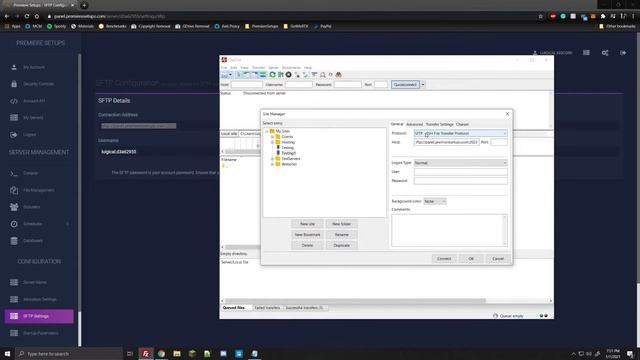Click the directory listing filter toolbar icon
640x360 pixels.
click(314, 75)
